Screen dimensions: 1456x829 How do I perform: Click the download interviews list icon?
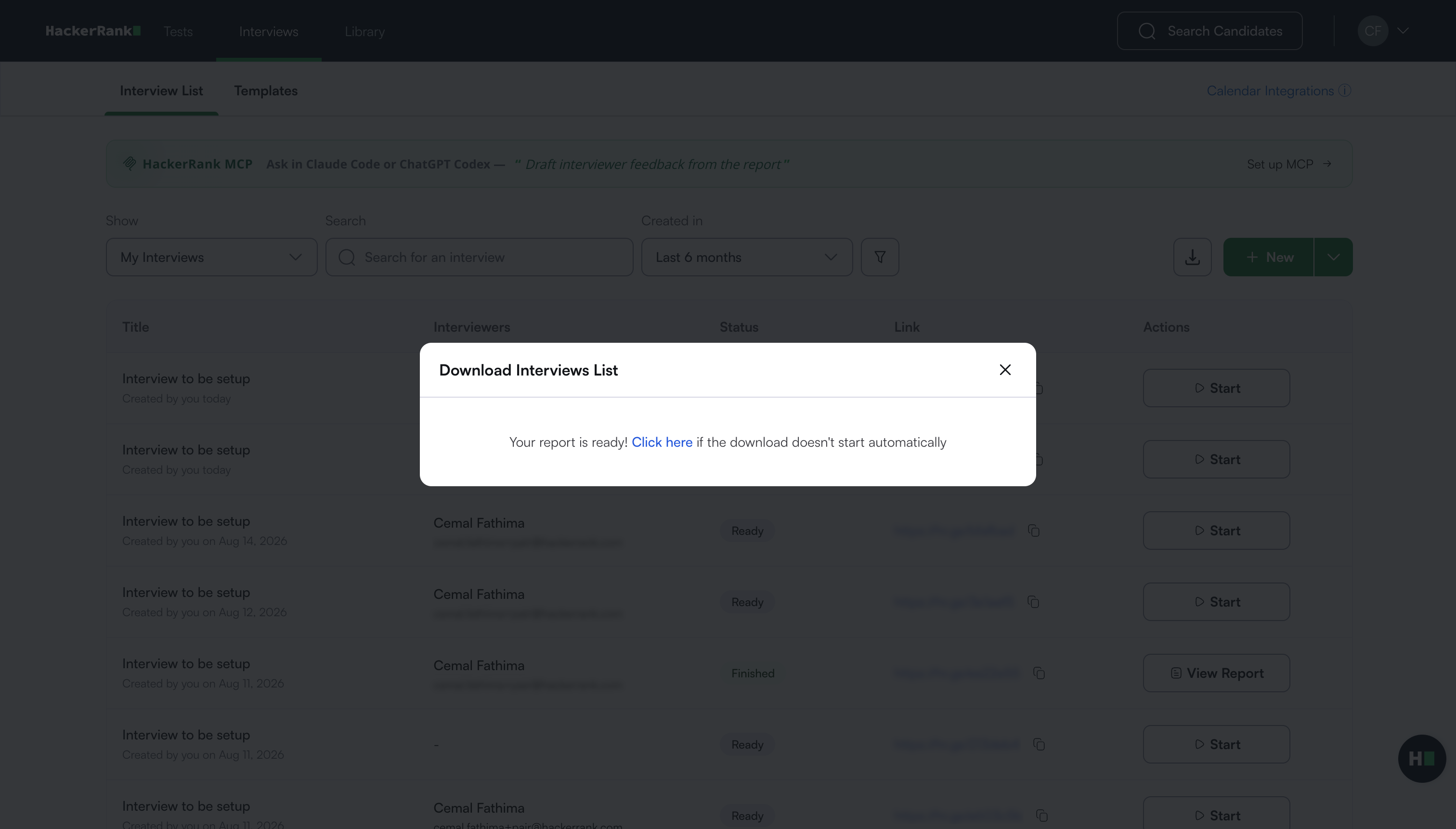[x=1192, y=258]
